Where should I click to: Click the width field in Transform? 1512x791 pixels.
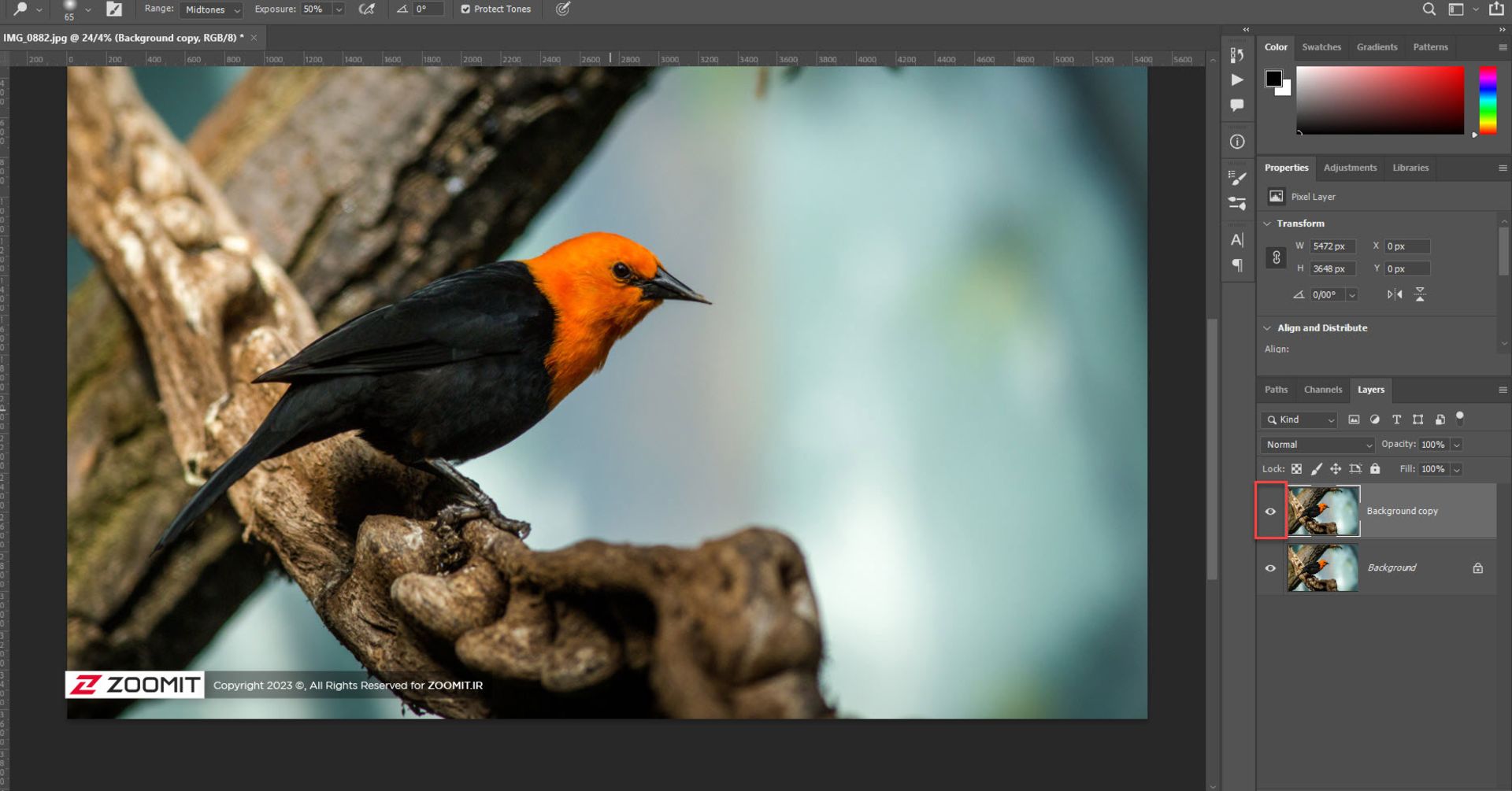1332,246
